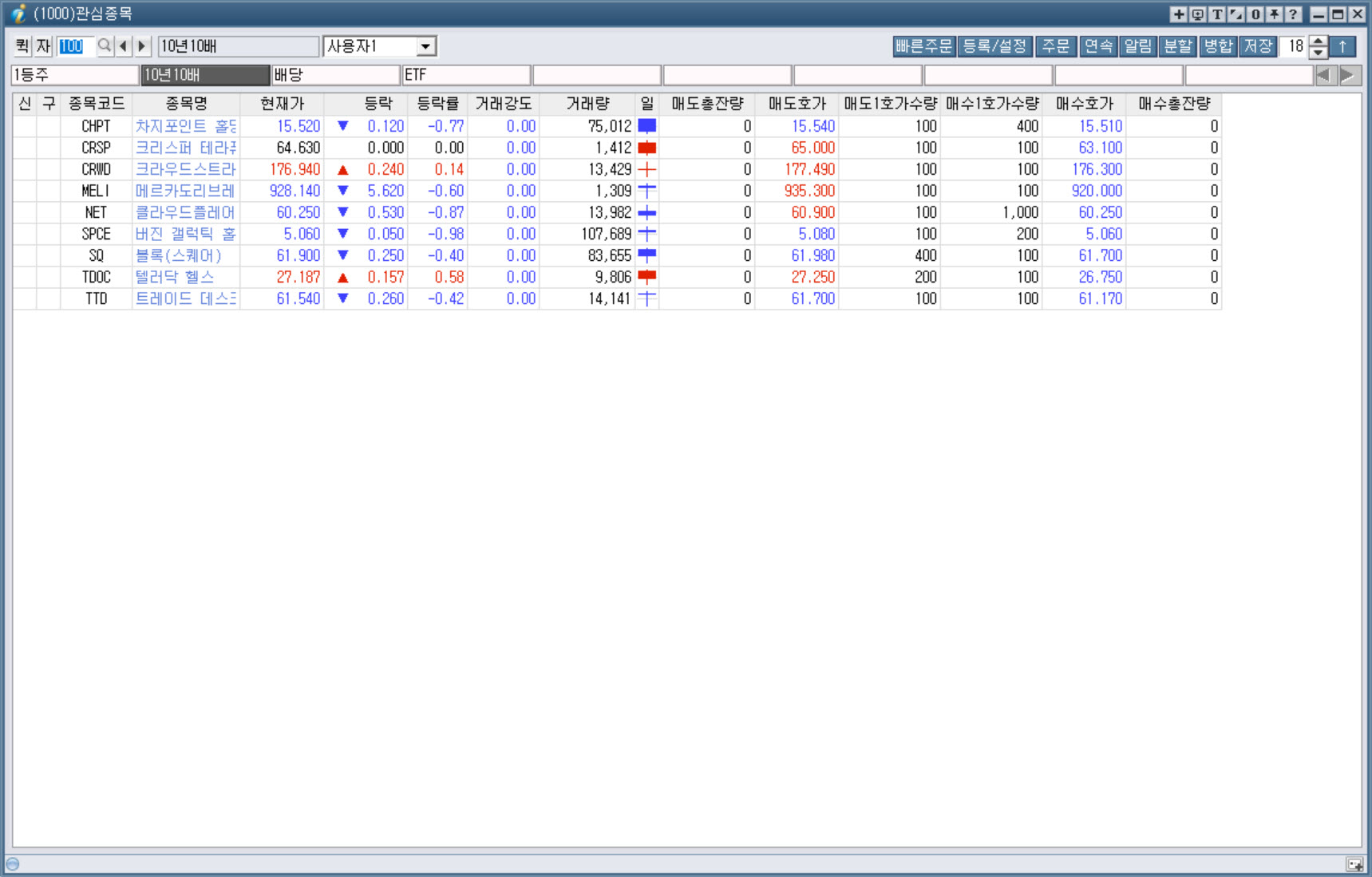Viewport: 1372px width, 877px height.
Task: Select the ETF group tab
Action: point(467,75)
